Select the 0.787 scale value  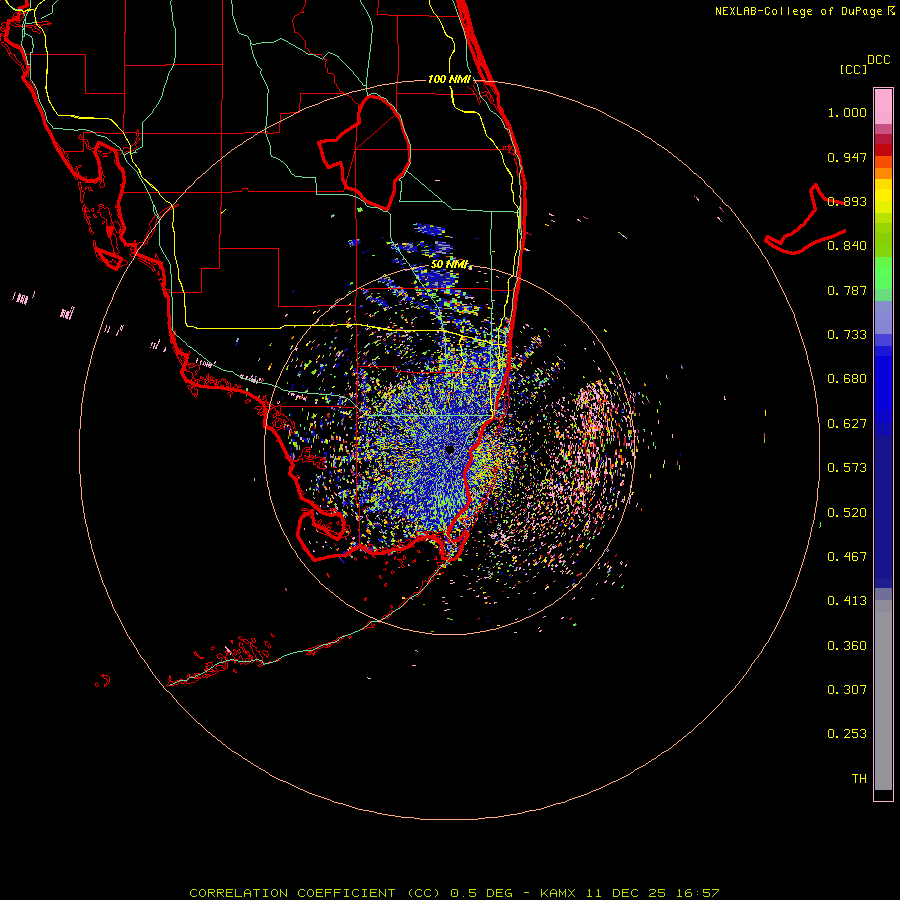[x=847, y=290]
